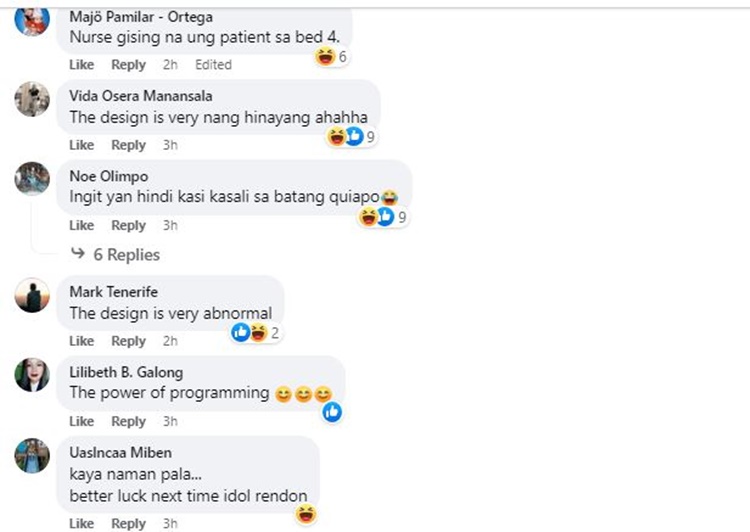View reactions on Noe Olimpo's comment

383,217
